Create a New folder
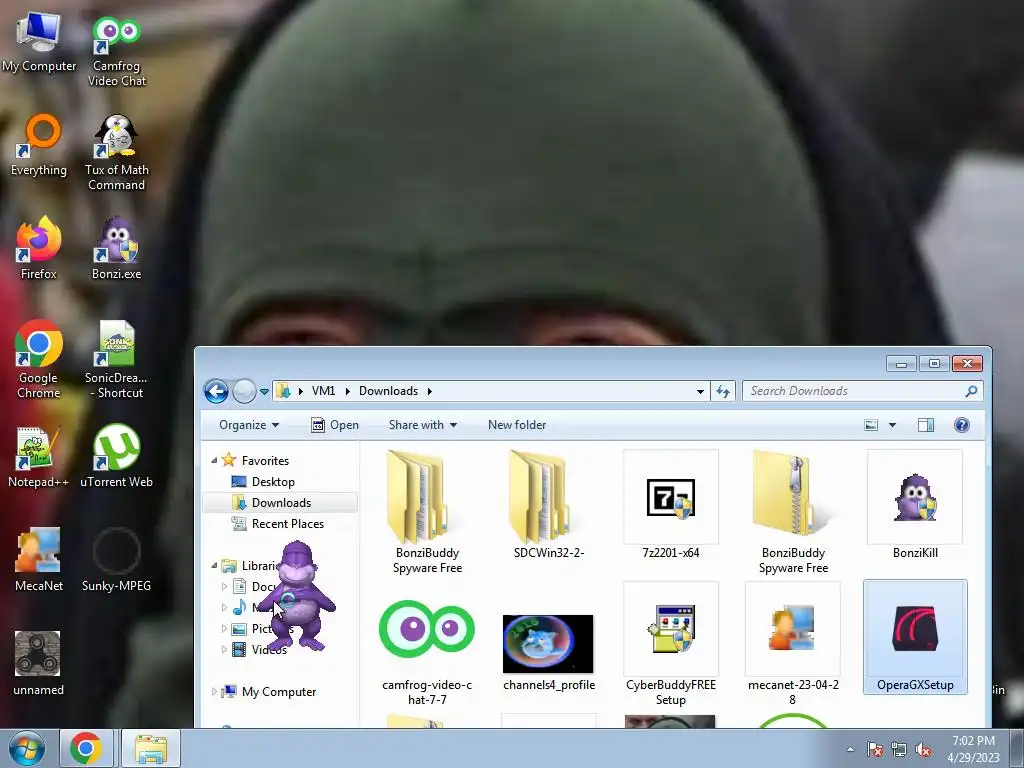This screenshot has width=1024, height=768. 517,425
